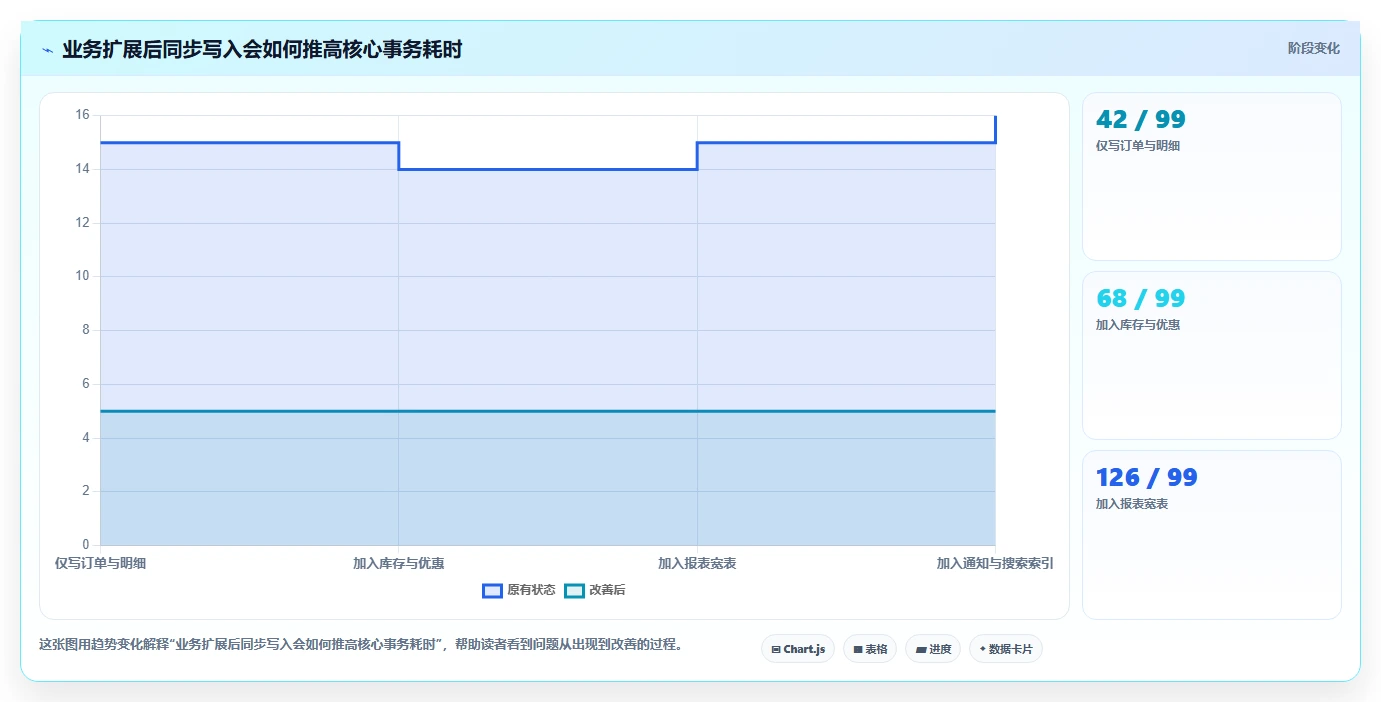Click the x-axis label 加入通知与搜索索引

click(995, 563)
